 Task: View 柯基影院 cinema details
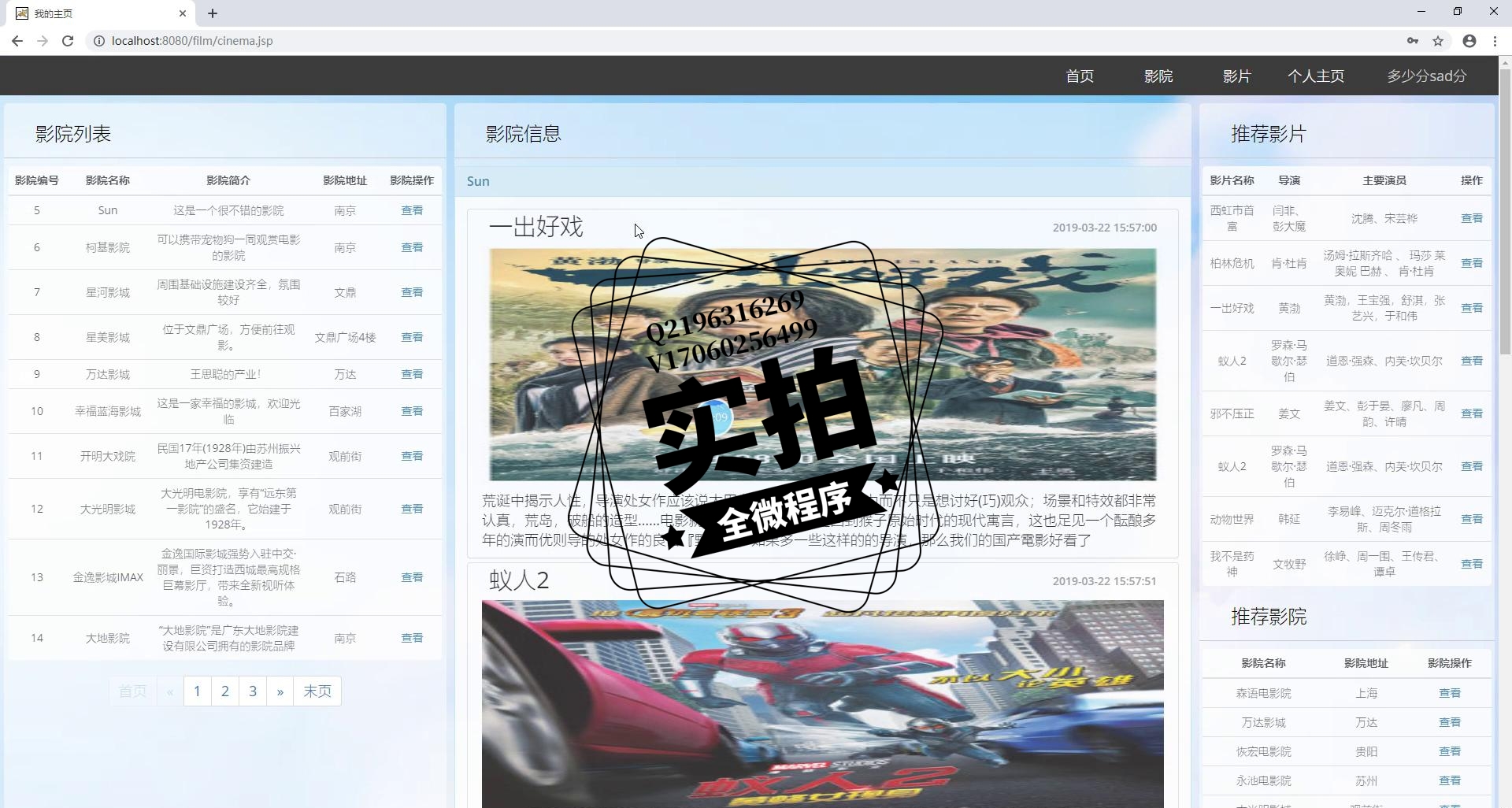click(x=412, y=247)
